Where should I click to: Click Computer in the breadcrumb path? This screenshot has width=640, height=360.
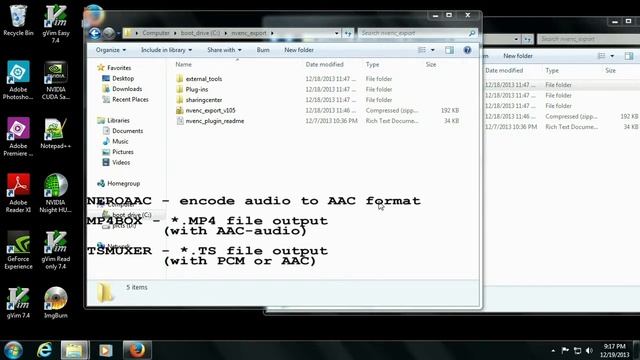[156, 33]
